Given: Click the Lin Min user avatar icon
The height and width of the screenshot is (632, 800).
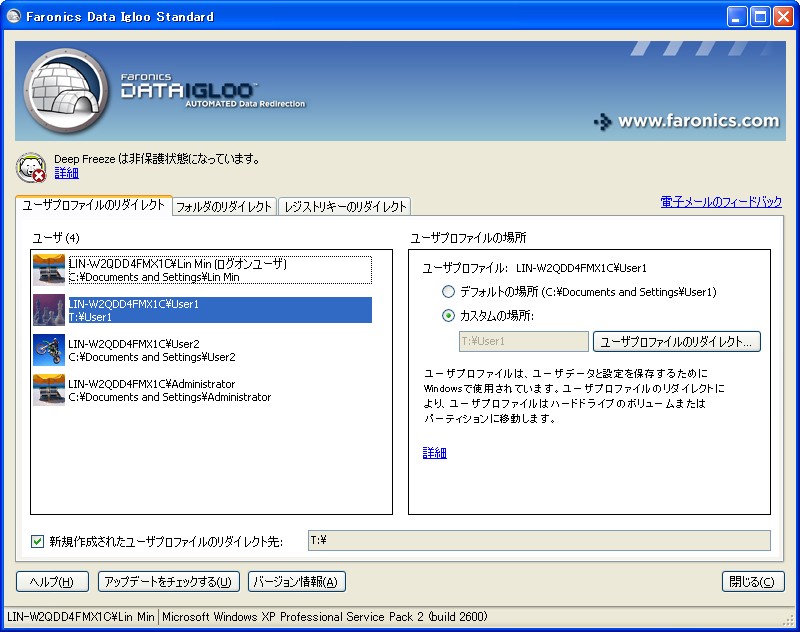Looking at the screenshot, I should click(48, 270).
